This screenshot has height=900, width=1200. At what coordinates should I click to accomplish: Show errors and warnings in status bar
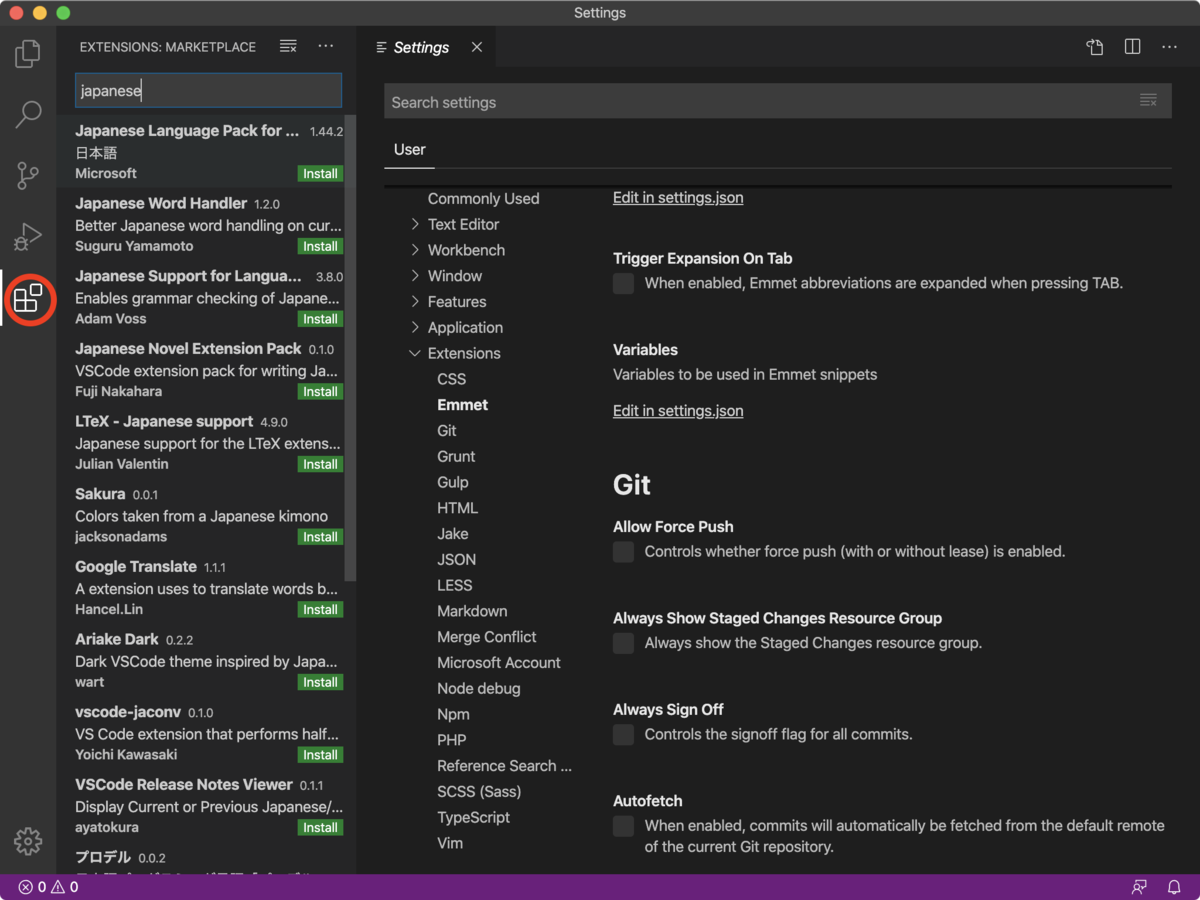point(48,887)
